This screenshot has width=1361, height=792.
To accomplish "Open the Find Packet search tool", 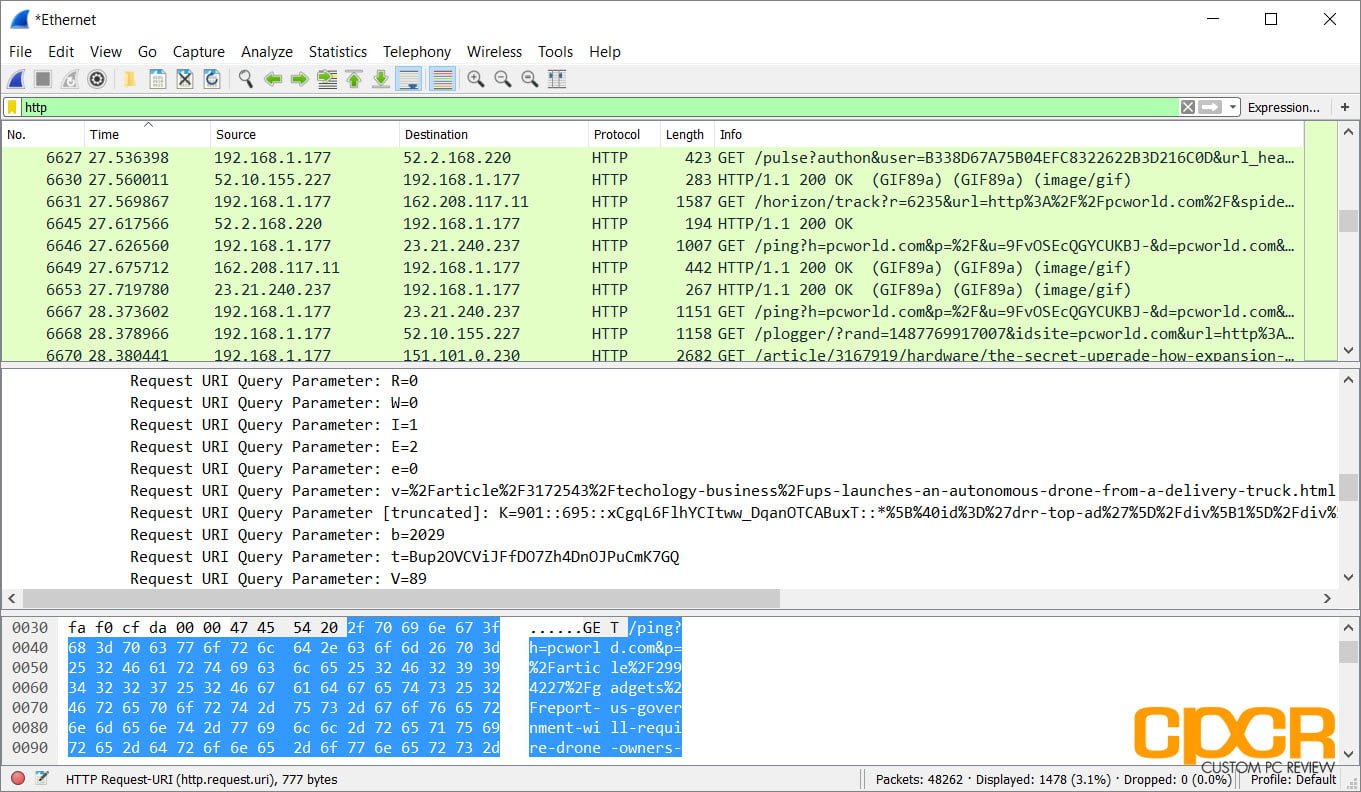I will coord(245,78).
